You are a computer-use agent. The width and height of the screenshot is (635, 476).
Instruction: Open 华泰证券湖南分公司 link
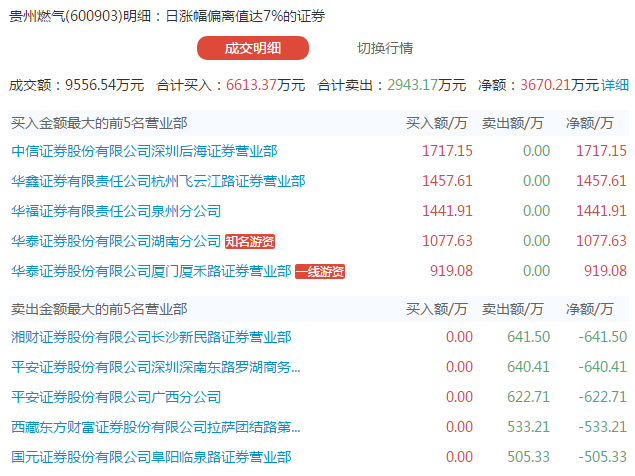(x=116, y=241)
